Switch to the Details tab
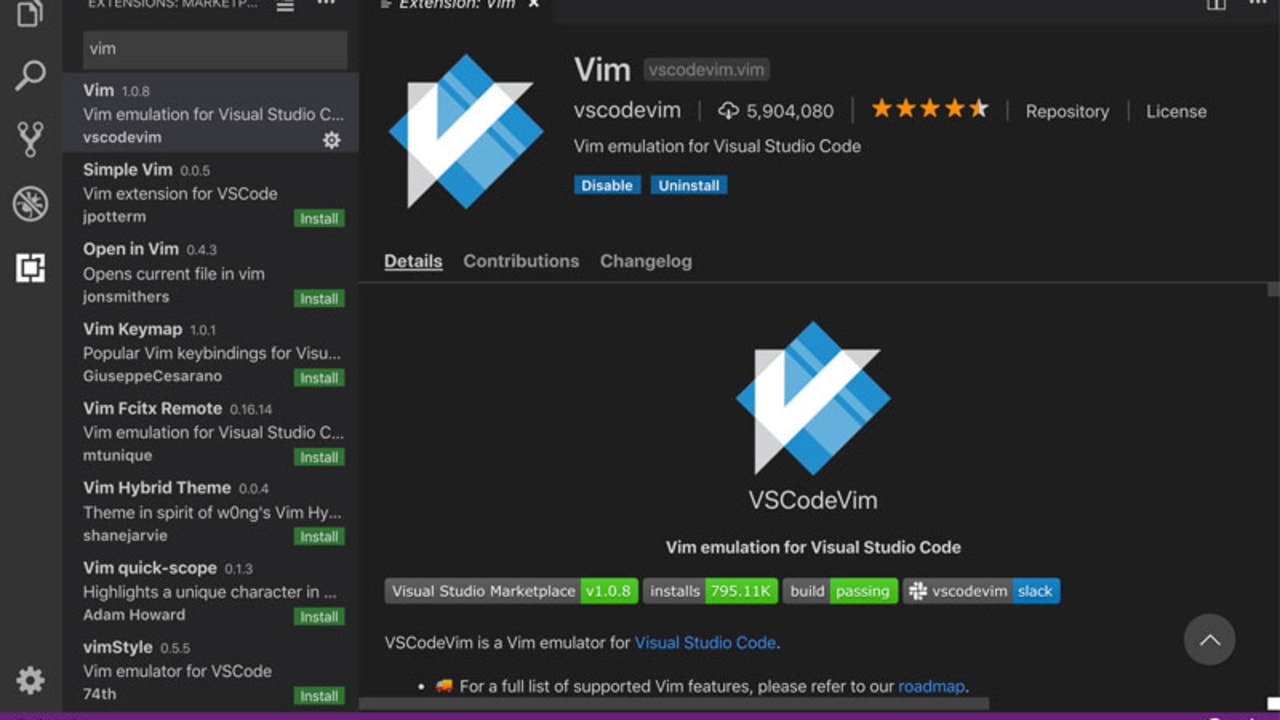The height and width of the screenshot is (720, 1280). 413,261
